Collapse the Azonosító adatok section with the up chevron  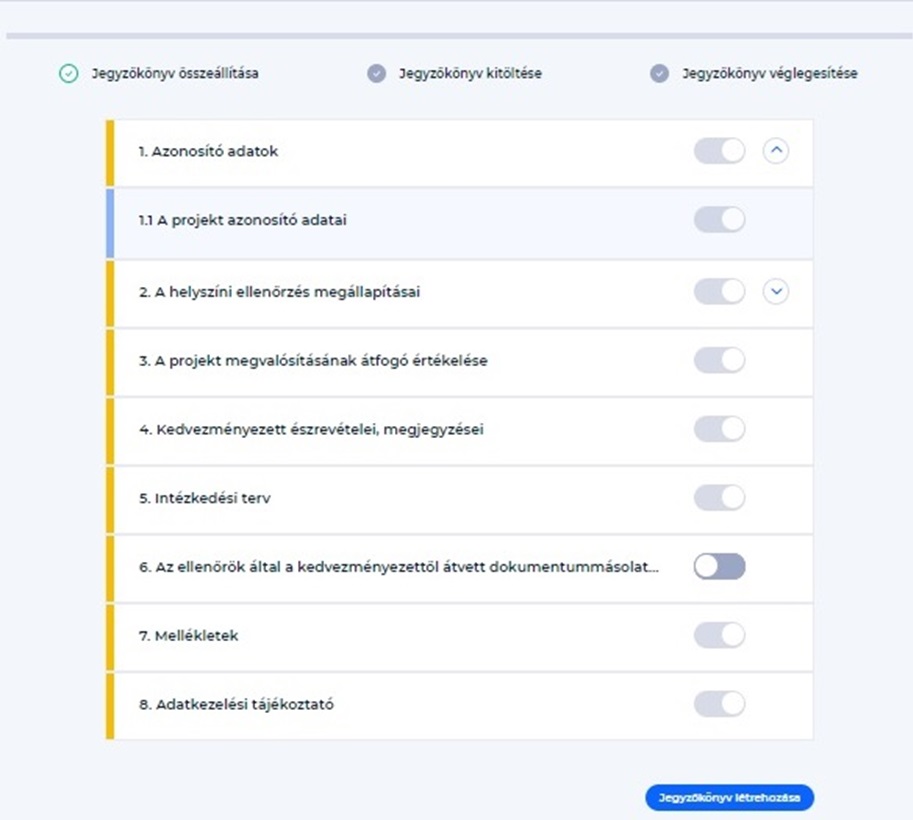[x=776, y=151]
